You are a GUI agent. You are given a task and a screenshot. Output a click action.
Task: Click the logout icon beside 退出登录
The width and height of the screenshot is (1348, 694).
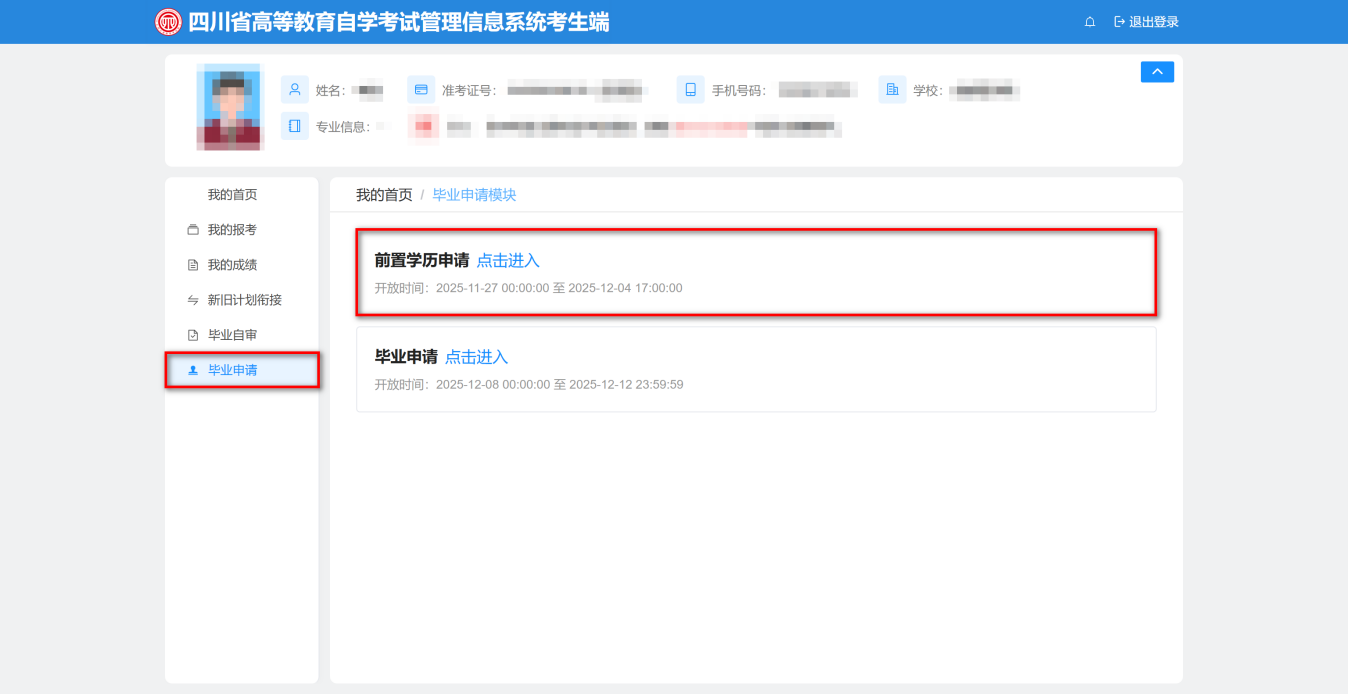point(1118,21)
